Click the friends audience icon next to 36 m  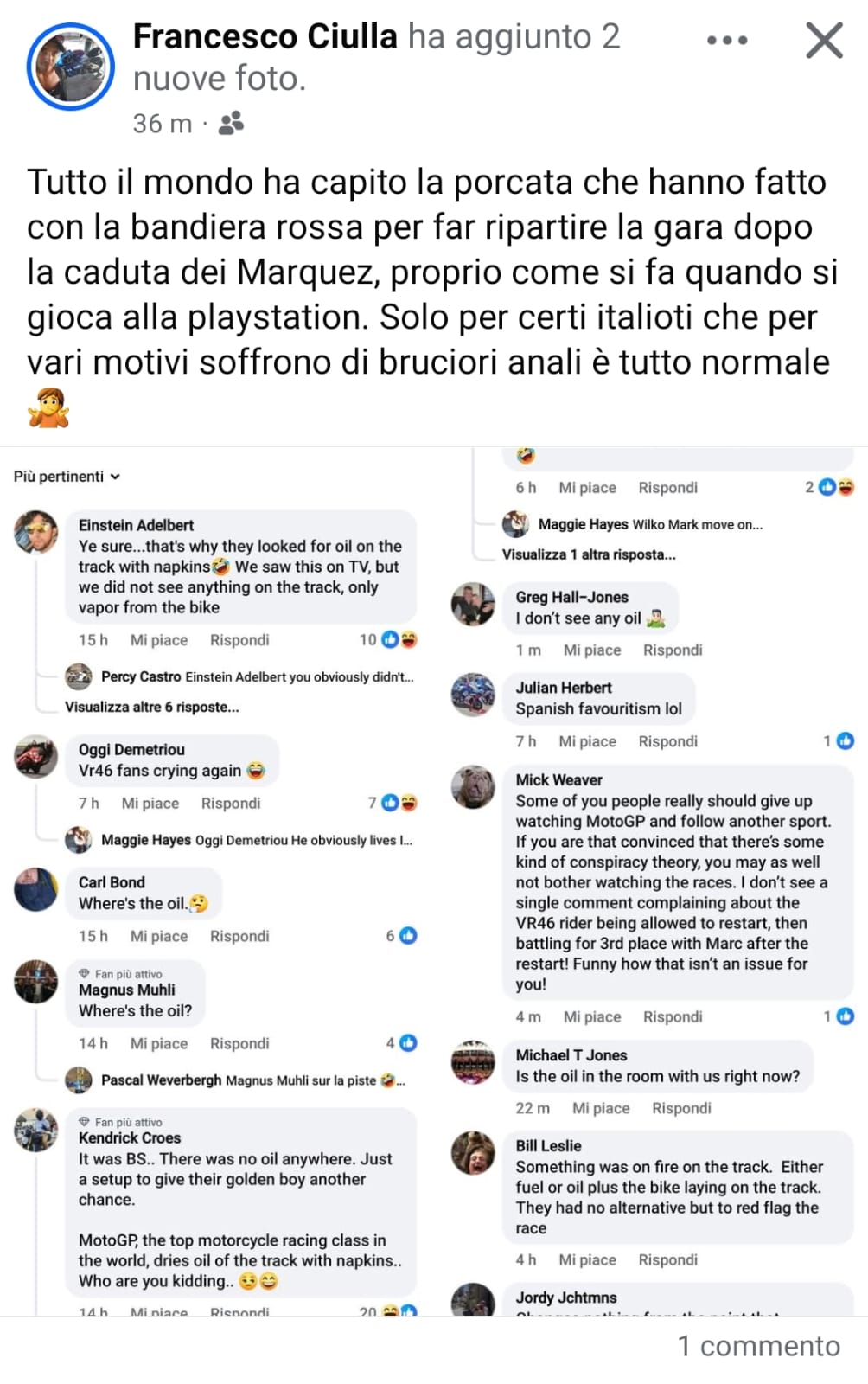click(x=231, y=124)
